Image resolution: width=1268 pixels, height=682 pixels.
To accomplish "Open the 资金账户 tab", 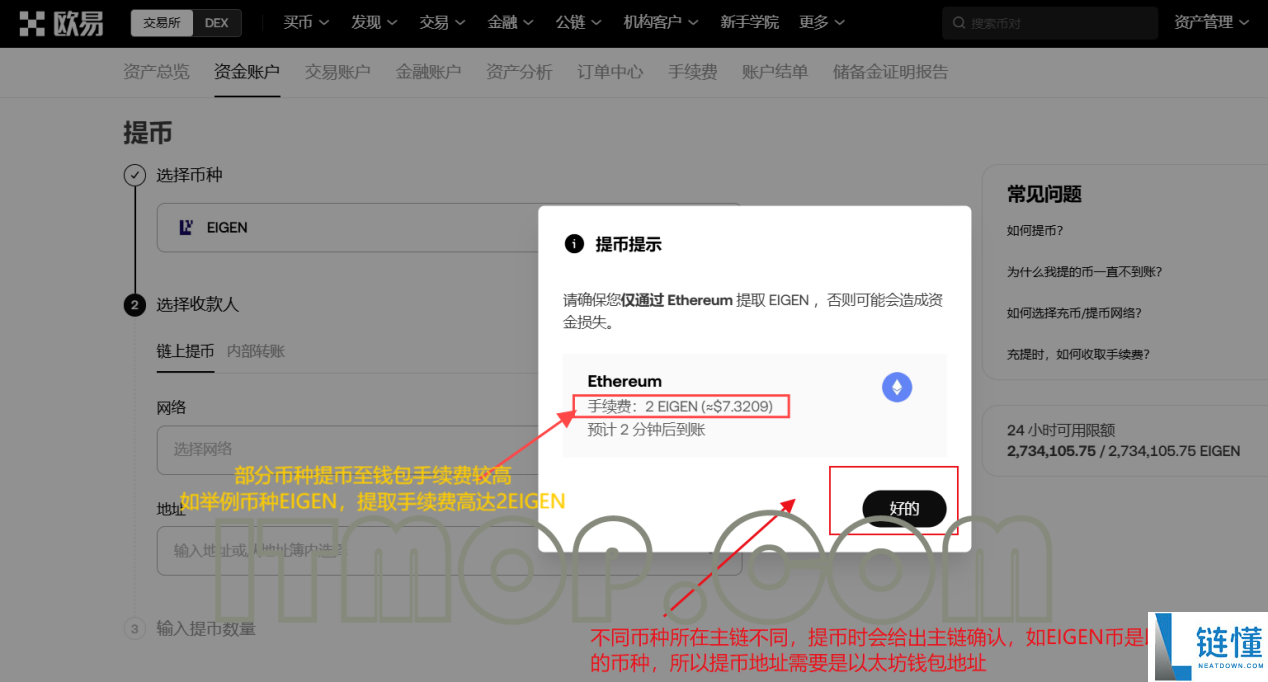I will click(x=247, y=72).
